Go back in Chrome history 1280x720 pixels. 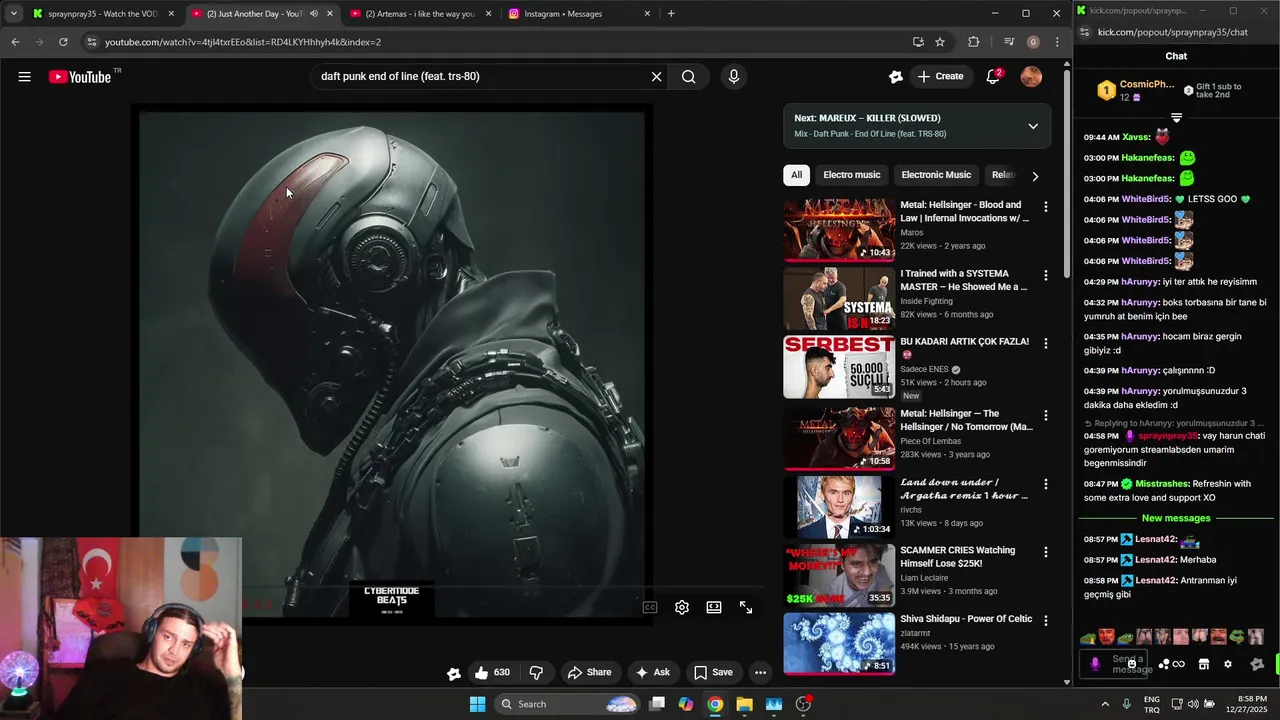coord(15,42)
